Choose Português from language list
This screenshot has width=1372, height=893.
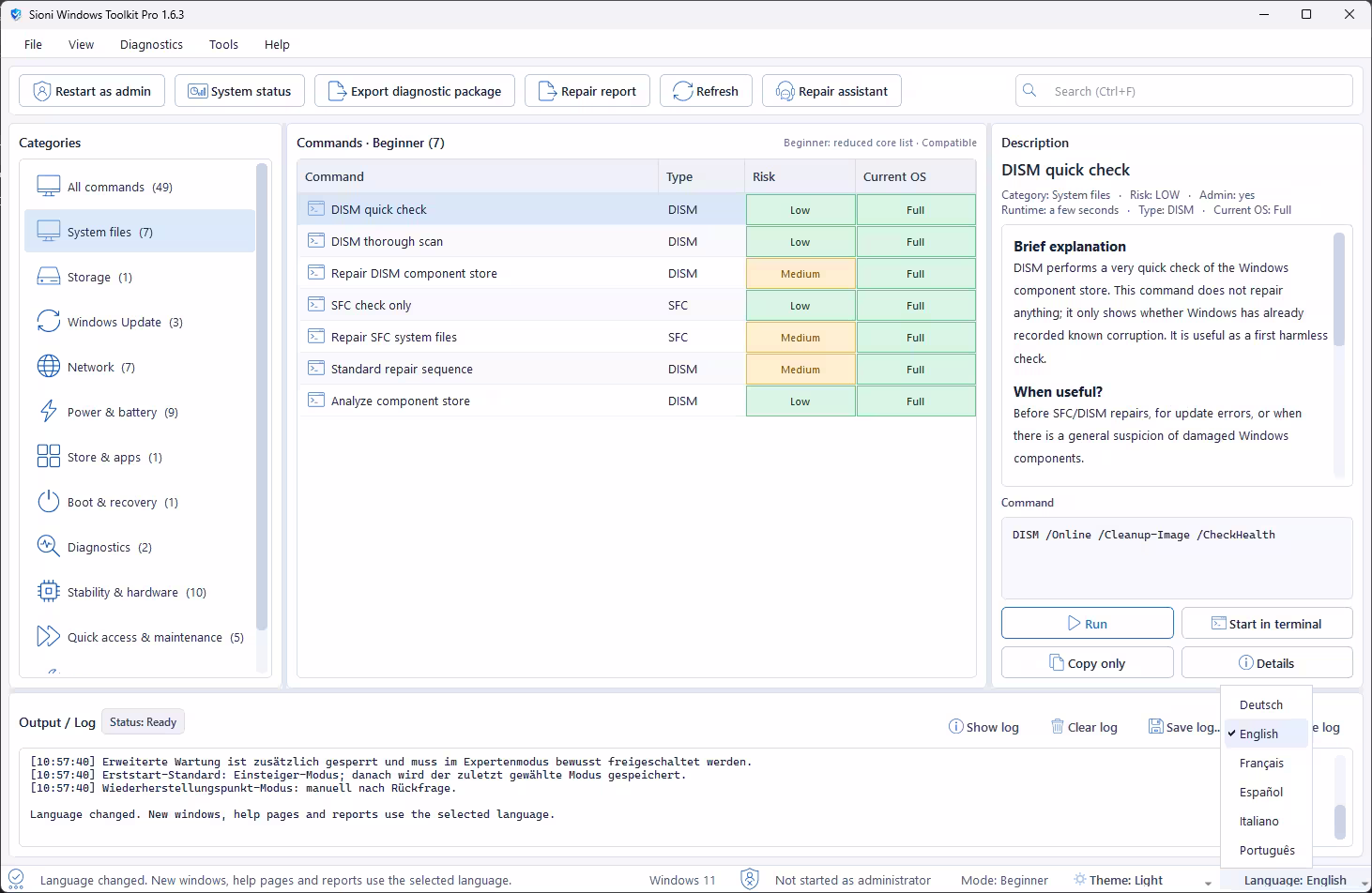click(x=1266, y=850)
